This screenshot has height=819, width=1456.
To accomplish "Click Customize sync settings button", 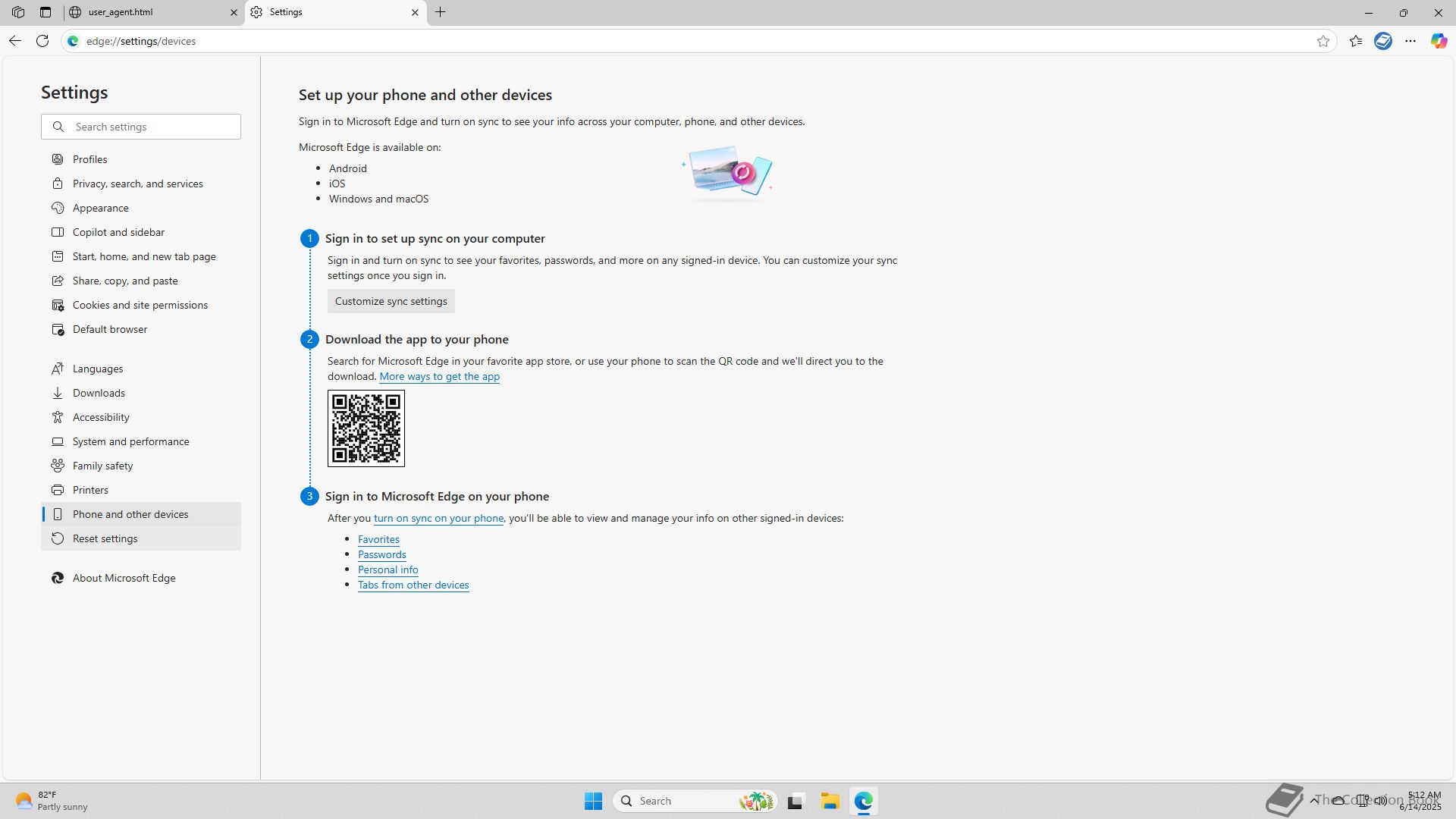I will (x=391, y=301).
